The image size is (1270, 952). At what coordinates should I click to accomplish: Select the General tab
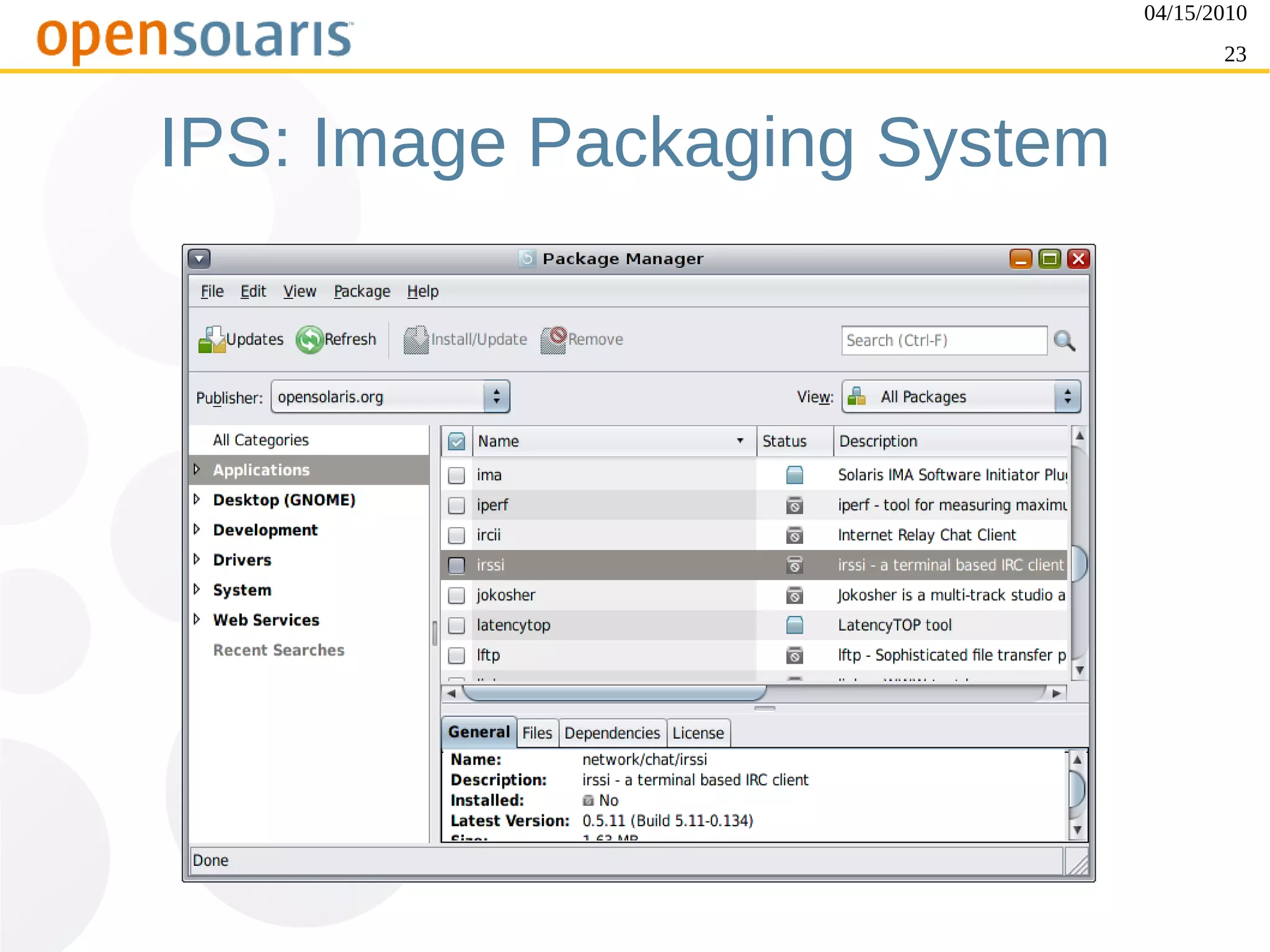coord(479,732)
